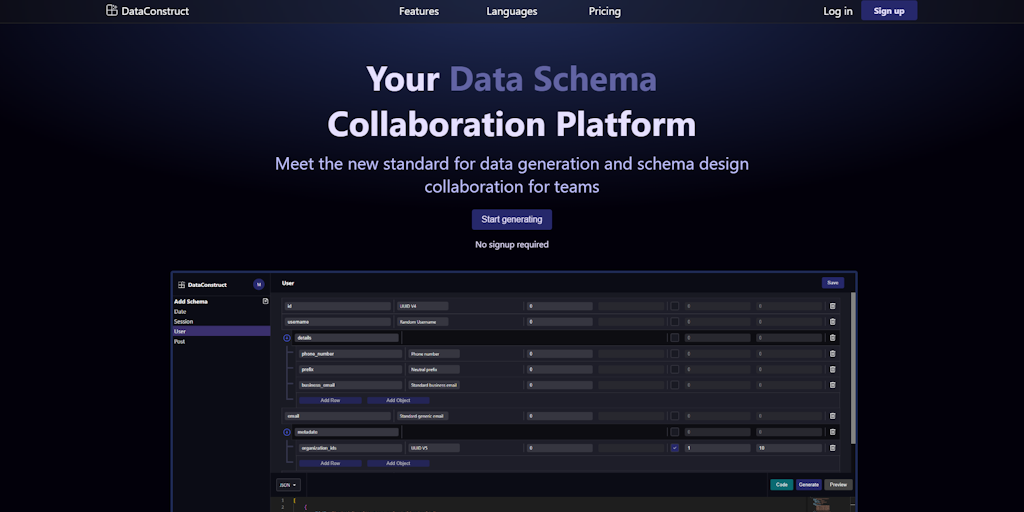
Task: Uncheck the organization_ids row checkbox
Action: click(674, 448)
